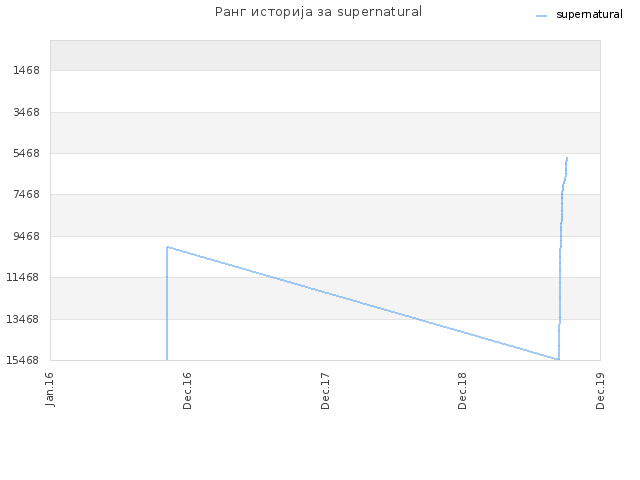This screenshot has width=640, height=480.
Task: Select the 3468 y-axis label
Action: [x=27, y=112]
